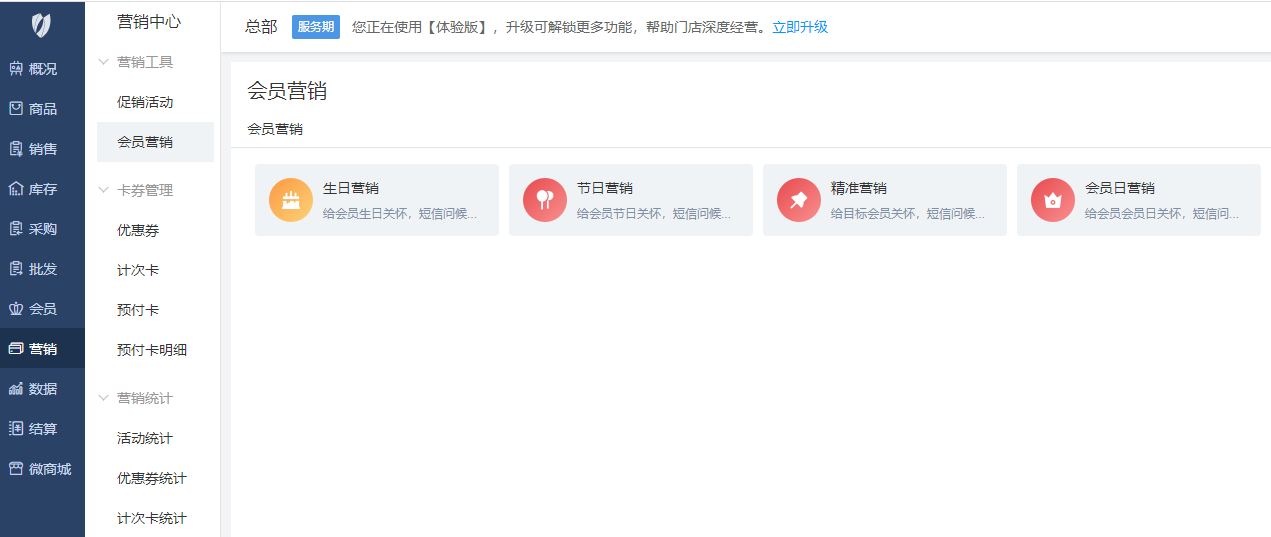This screenshot has width=1271, height=537.
Task: Click the 生日营销 birthday cake icon
Action: coord(291,200)
